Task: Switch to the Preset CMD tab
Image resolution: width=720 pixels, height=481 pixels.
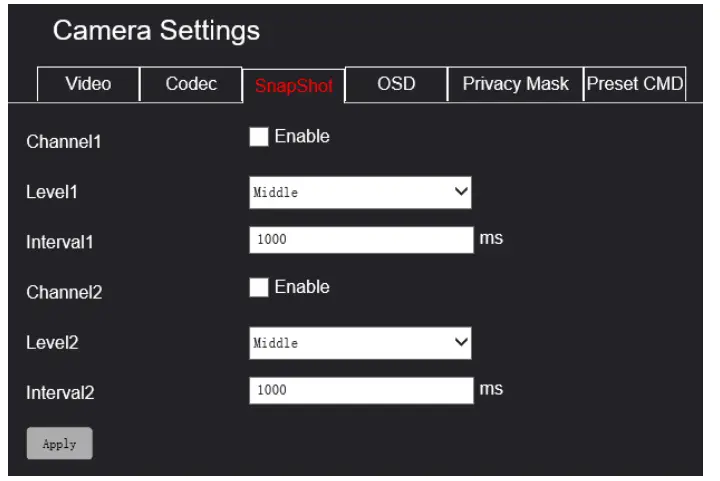Action: (x=634, y=84)
